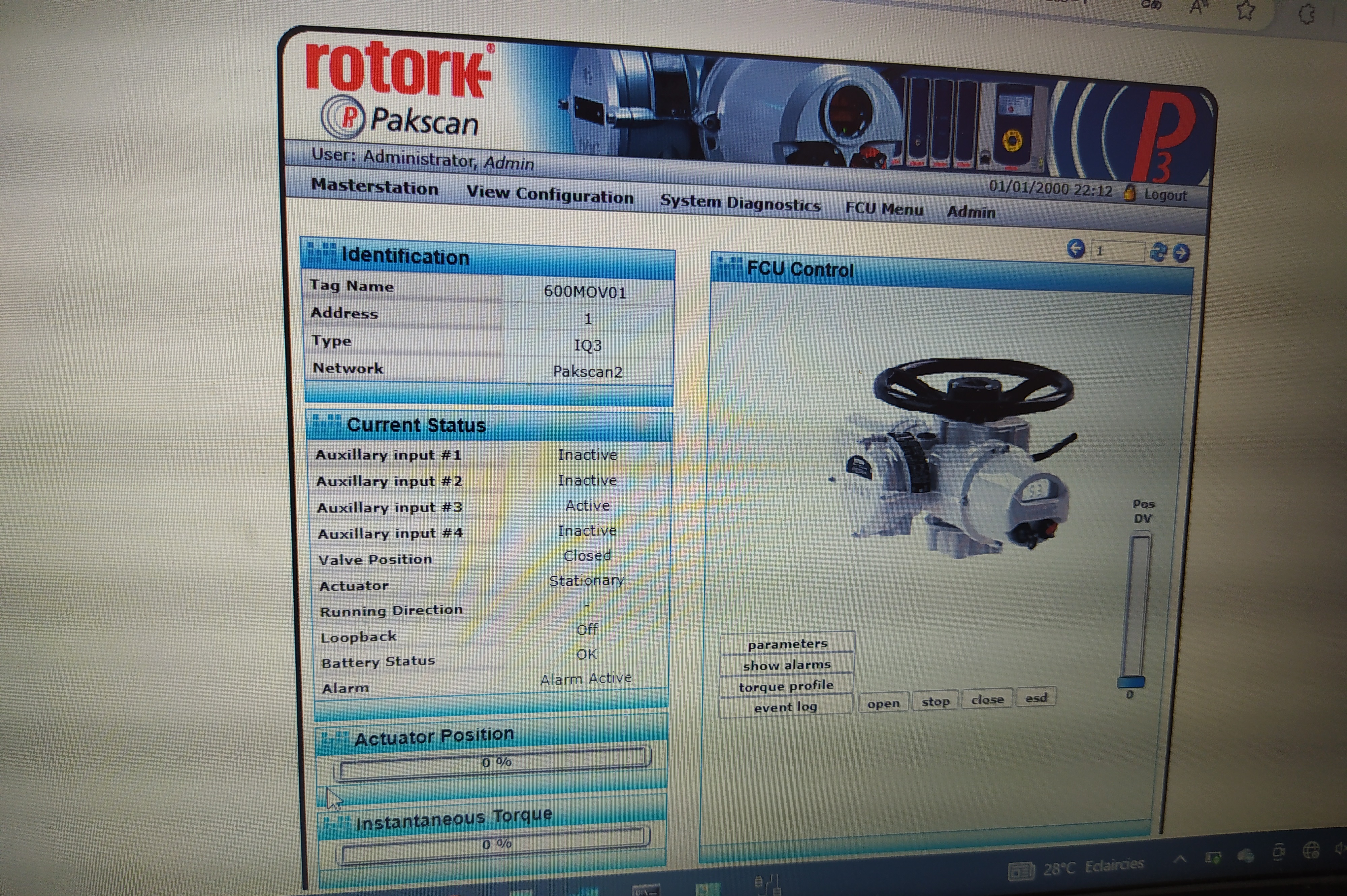Refresh FCU data with the refresh icon
1347x896 pixels.
[x=1158, y=251]
